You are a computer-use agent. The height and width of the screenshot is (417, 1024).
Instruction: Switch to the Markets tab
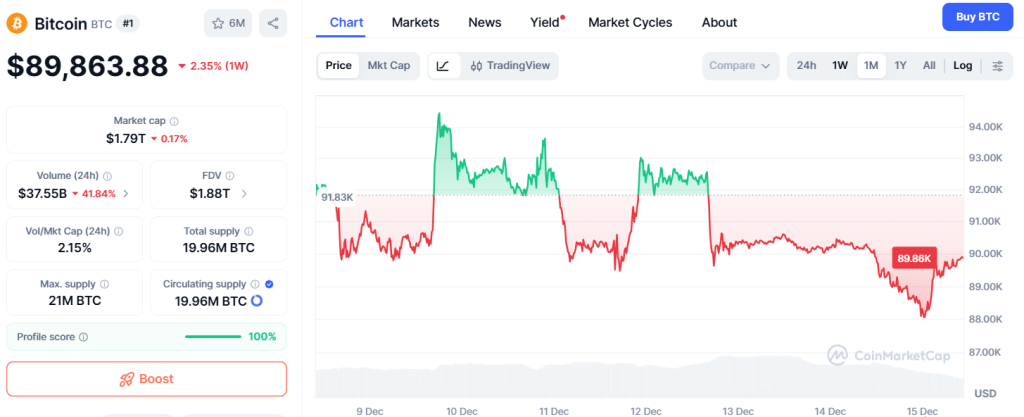tap(415, 22)
